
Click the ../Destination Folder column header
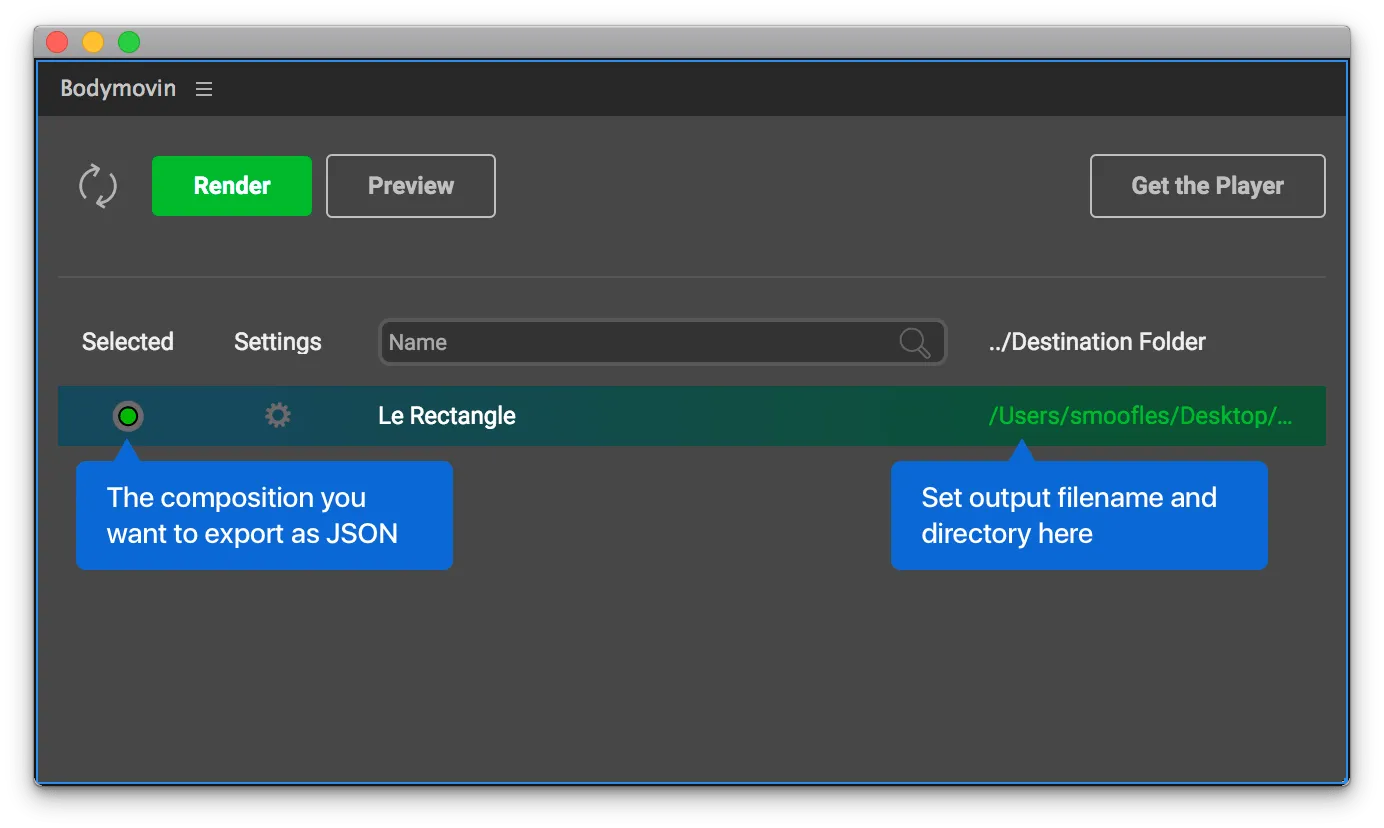pyautogui.click(x=1097, y=342)
